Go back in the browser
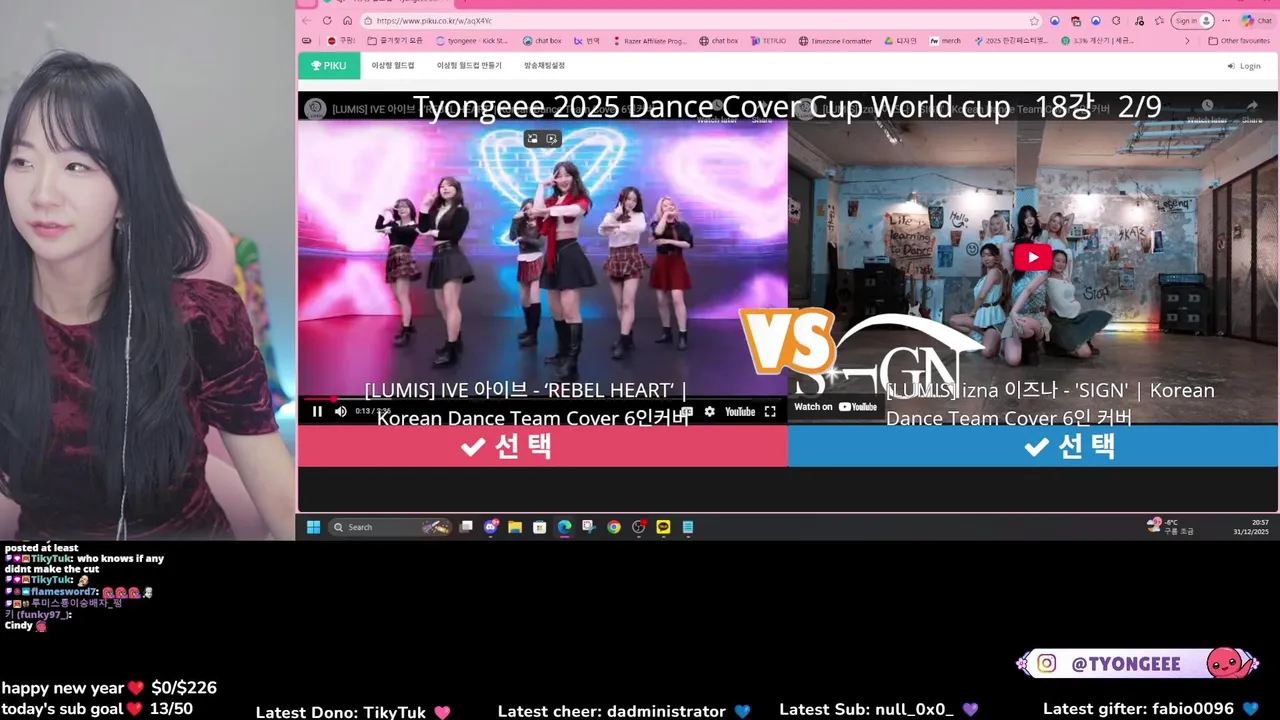The width and height of the screenshot is (1280, 720). [306, 20]
